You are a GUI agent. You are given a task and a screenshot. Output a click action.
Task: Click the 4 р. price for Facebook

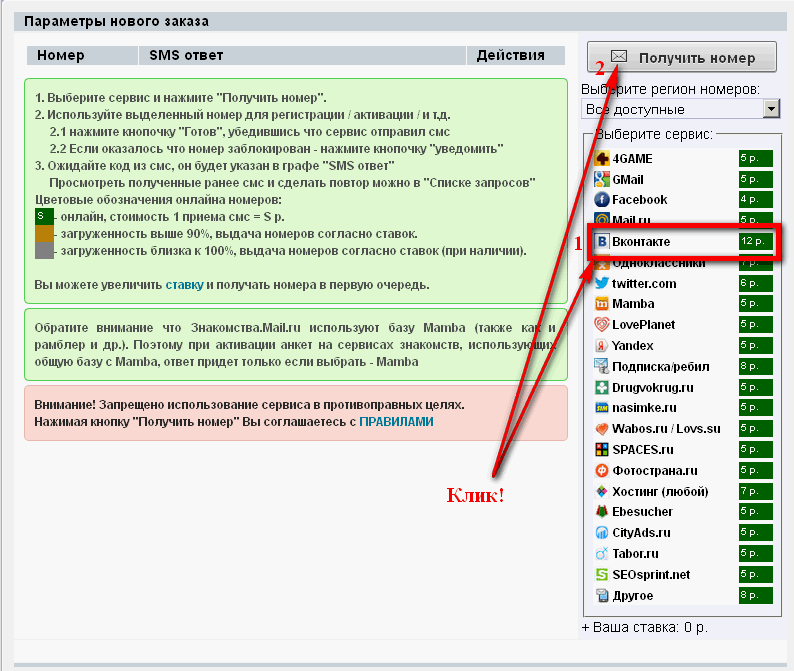(756, 200)
